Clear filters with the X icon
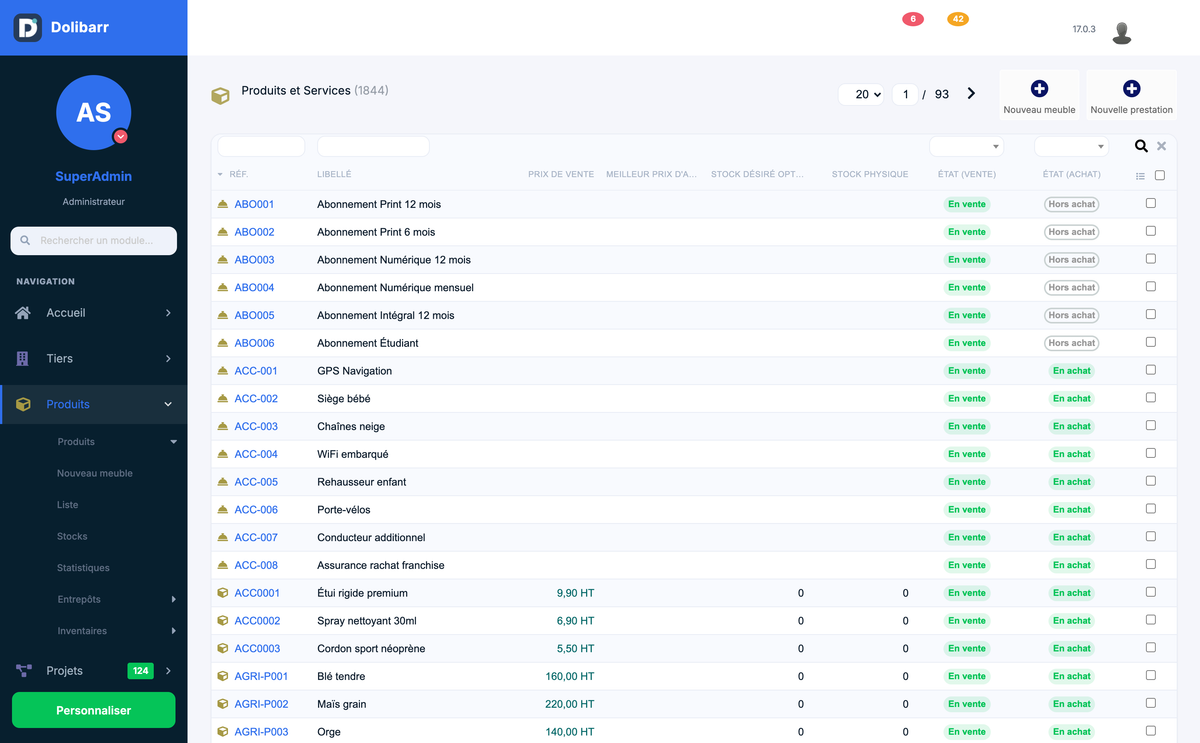The width and height of the screenshot is (1200, 743). [1161, 146]
